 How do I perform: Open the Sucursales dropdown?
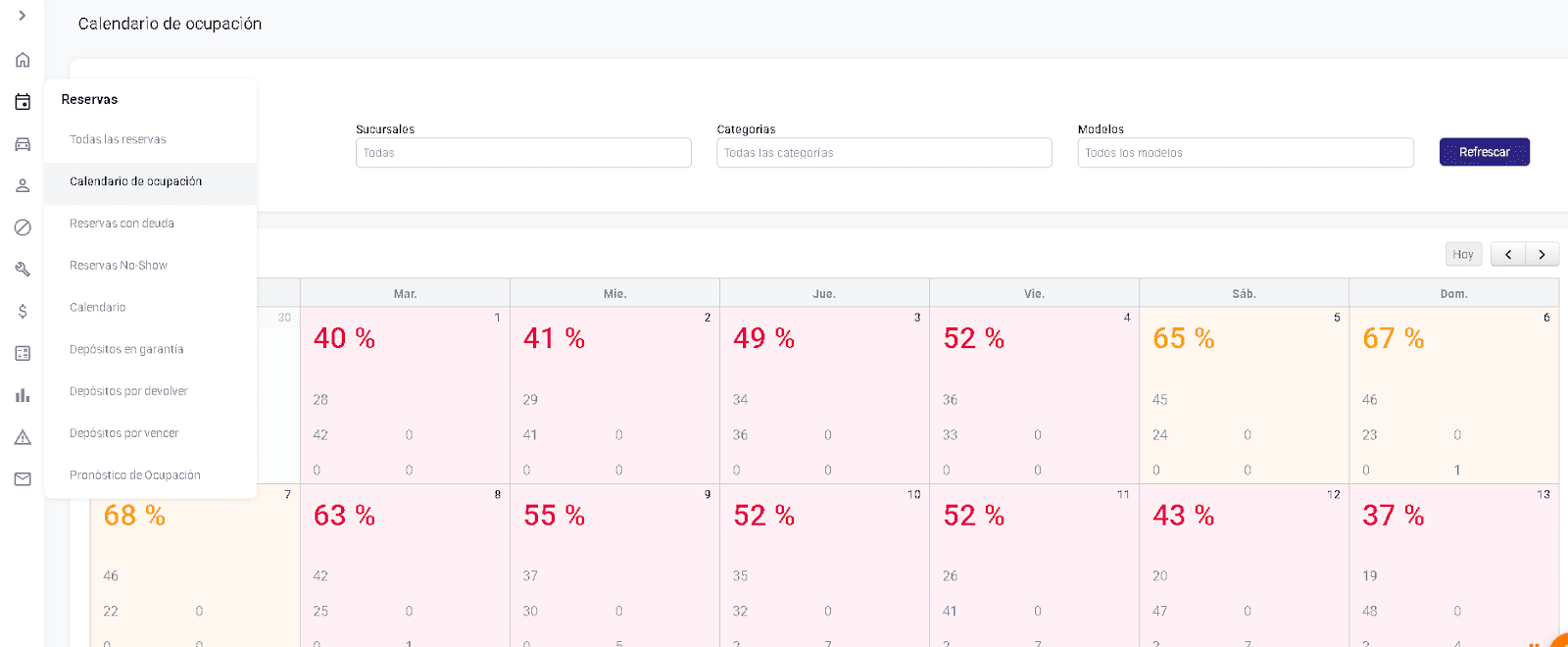pos(523,153)
